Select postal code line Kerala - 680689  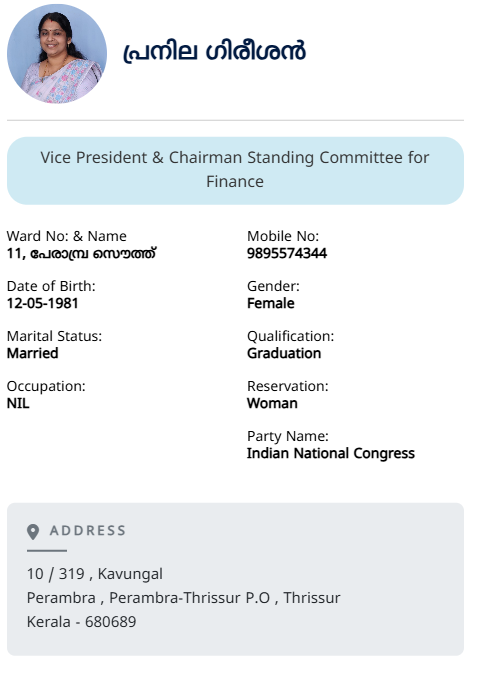point(81,622)
